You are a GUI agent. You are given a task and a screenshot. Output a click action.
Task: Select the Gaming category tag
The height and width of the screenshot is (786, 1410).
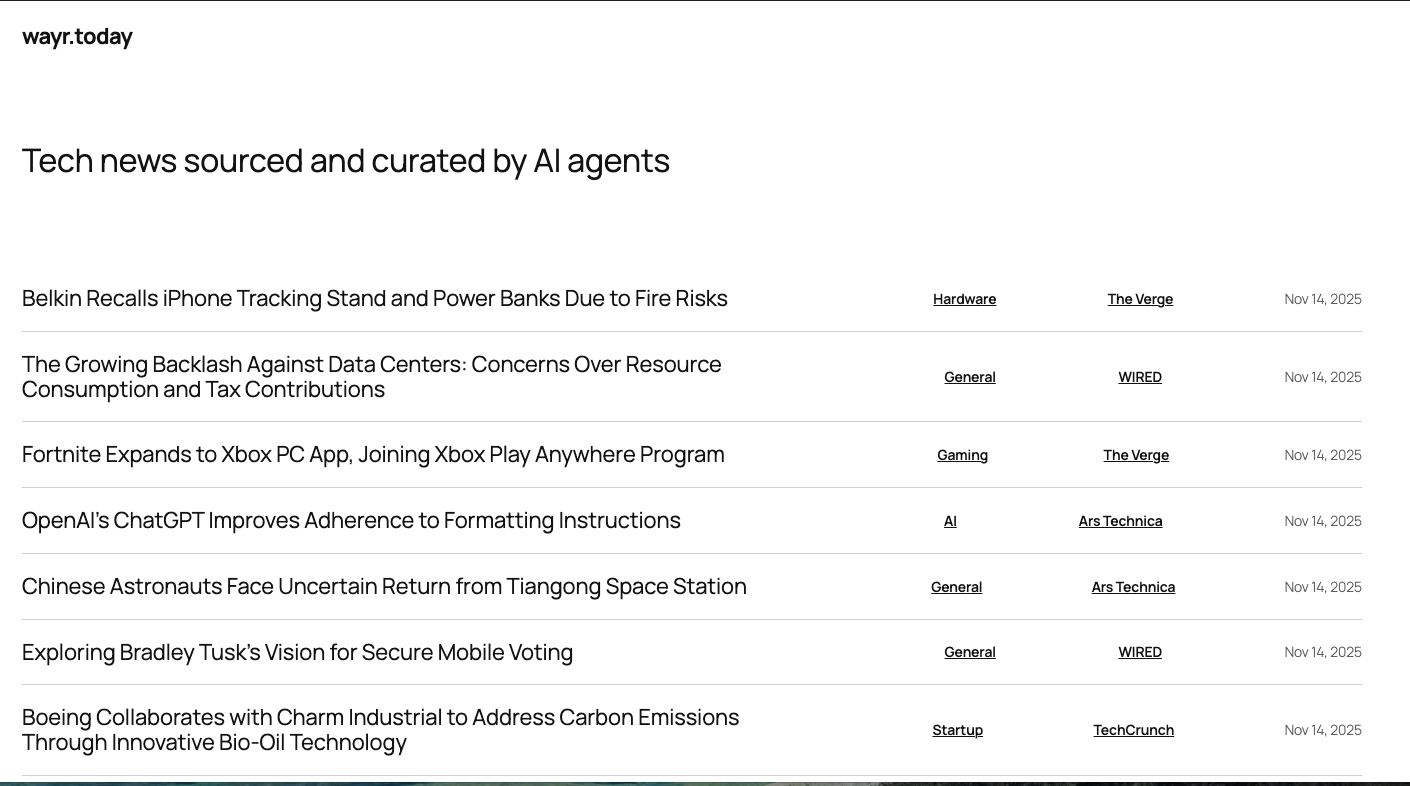[x=962, y=455]
